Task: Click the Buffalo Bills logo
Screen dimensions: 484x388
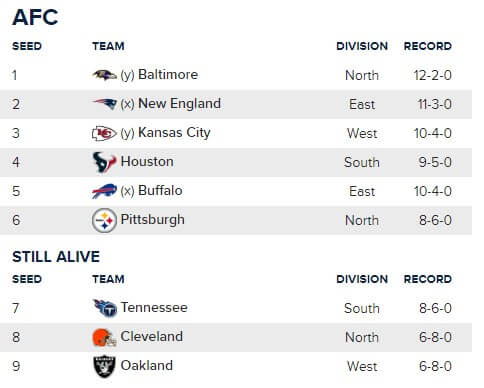Action: pyautogui.click(x=104, y=191)
